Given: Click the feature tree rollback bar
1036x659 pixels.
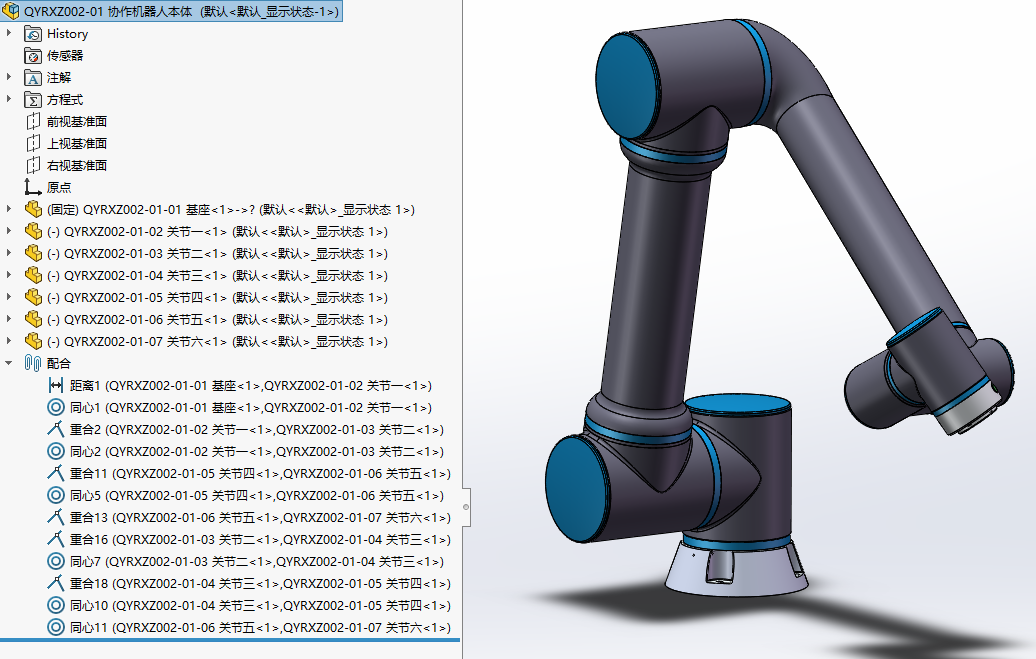Looking at the screenshot, I should pos(230,640).
